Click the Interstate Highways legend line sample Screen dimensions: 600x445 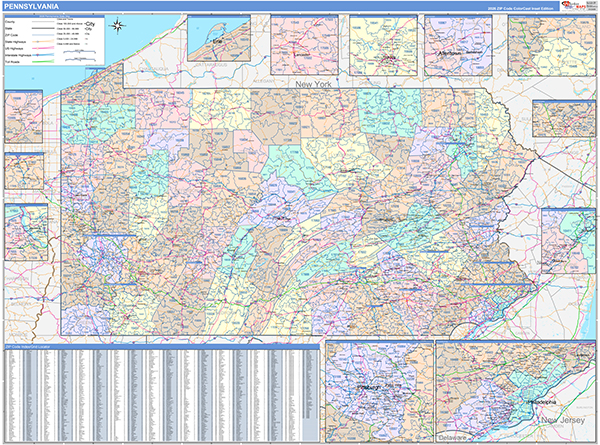point(43,55)
